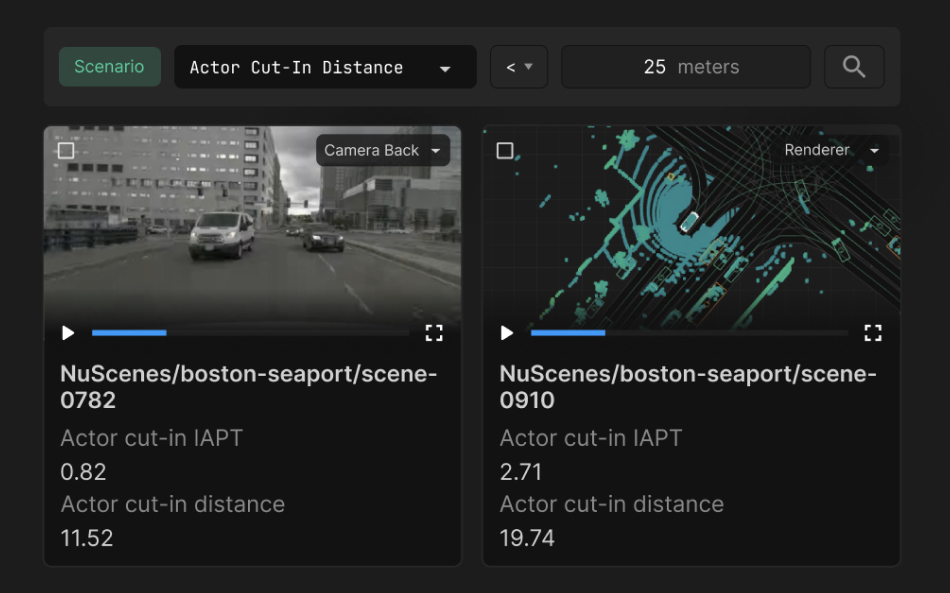Seek on the scene-0910 video progress bar

coord(689,333)
